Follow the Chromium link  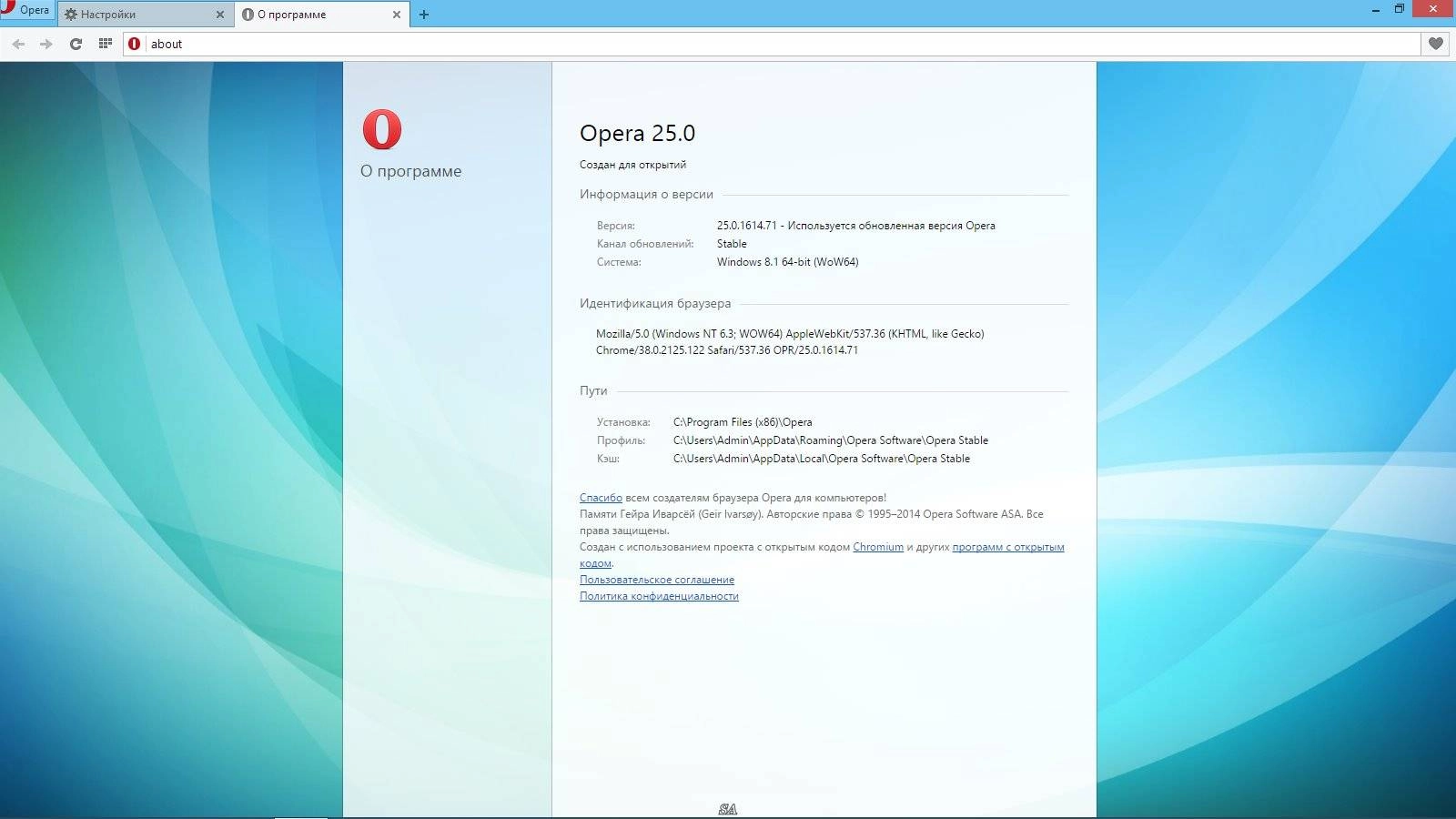coord(878,547)
